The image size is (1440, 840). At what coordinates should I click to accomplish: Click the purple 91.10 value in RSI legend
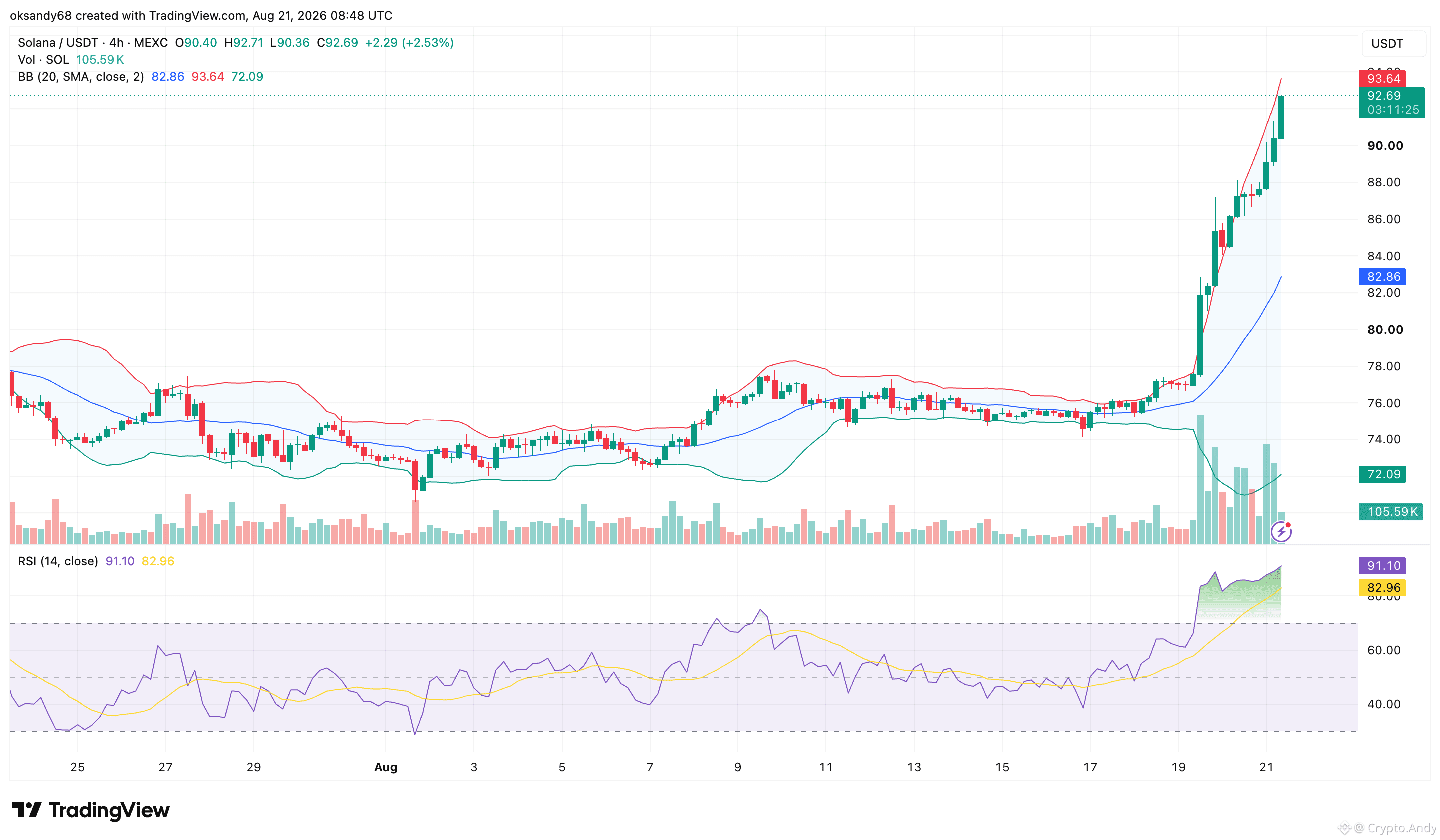coord(120,561)
